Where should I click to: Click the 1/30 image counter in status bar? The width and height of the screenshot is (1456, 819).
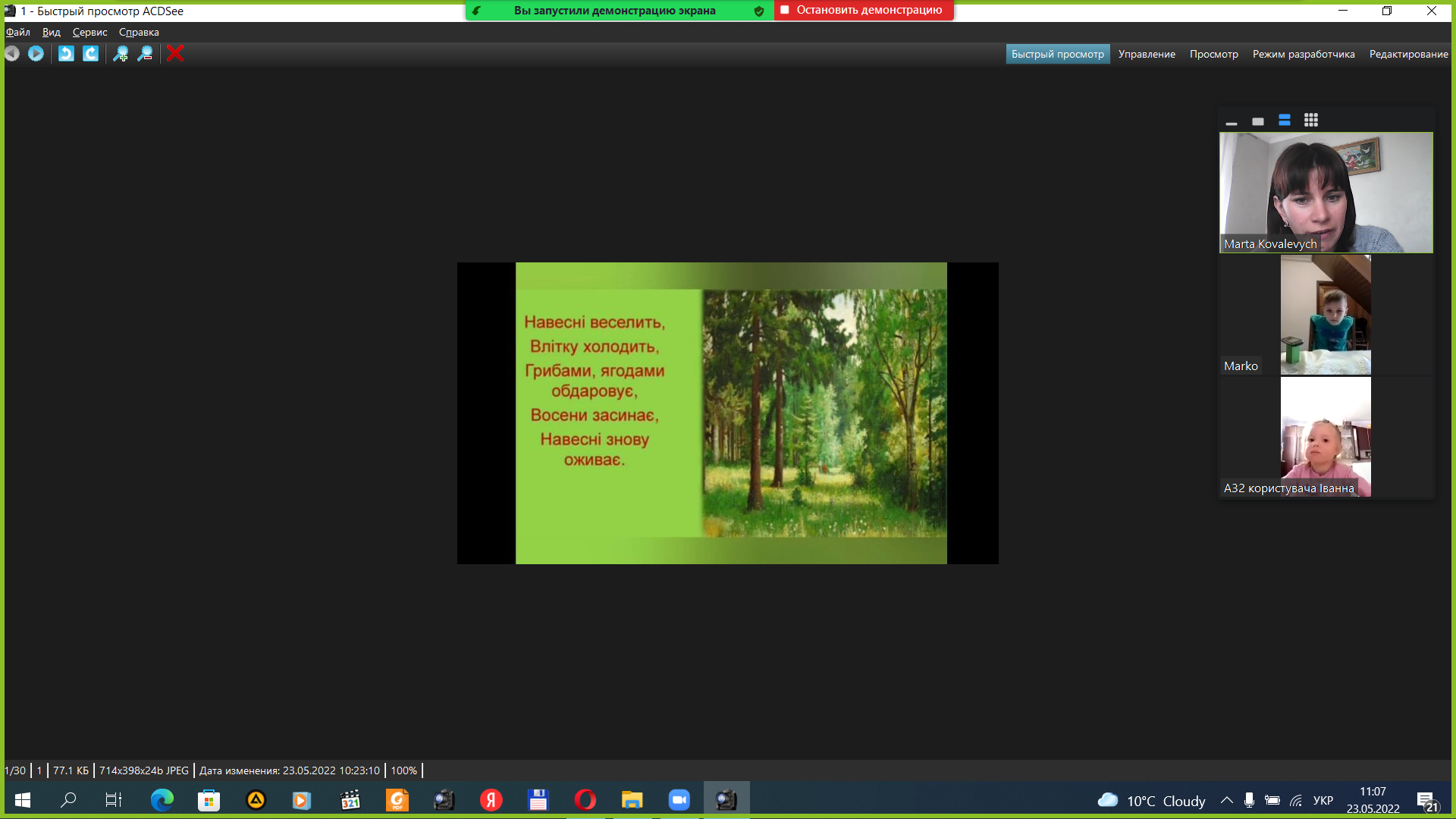(x=15, y=770)
